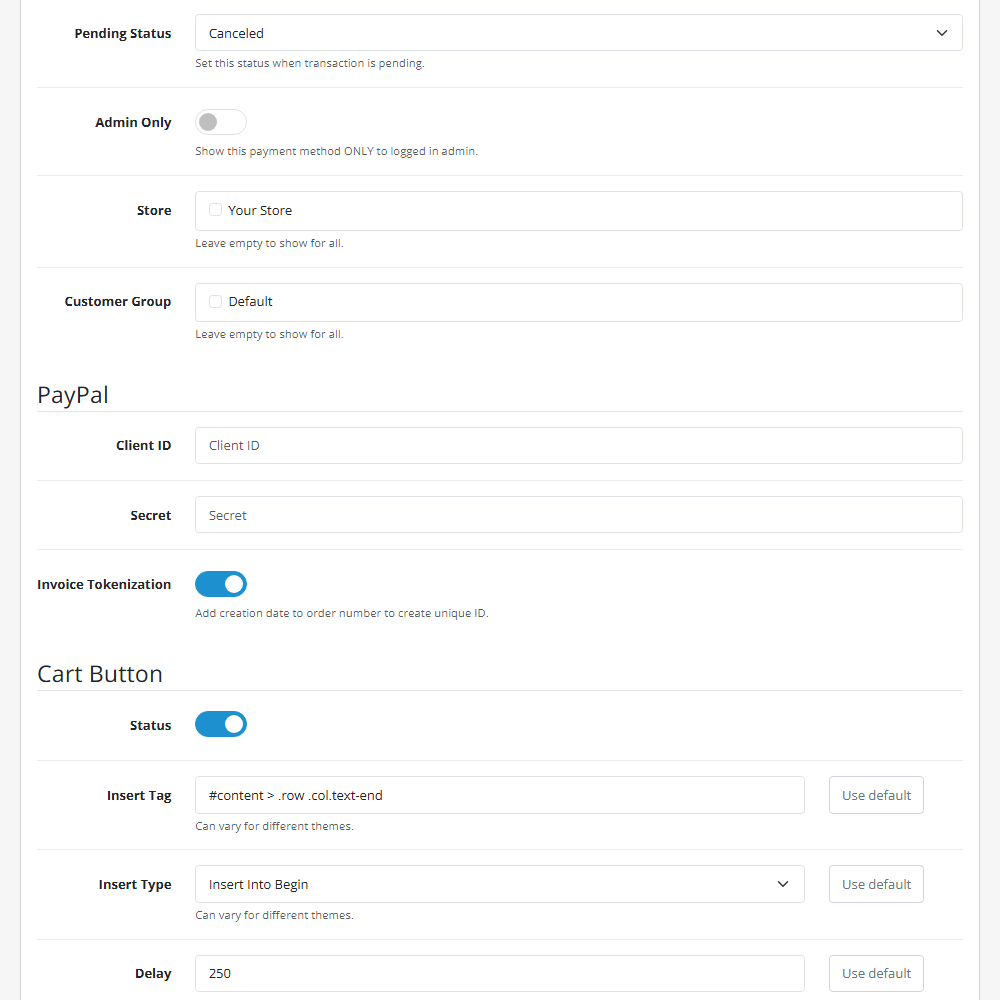The width and height of the screenshot is (1000, 1000).
Task: Open the Insert Type dropdown
Action: (499, 884)
